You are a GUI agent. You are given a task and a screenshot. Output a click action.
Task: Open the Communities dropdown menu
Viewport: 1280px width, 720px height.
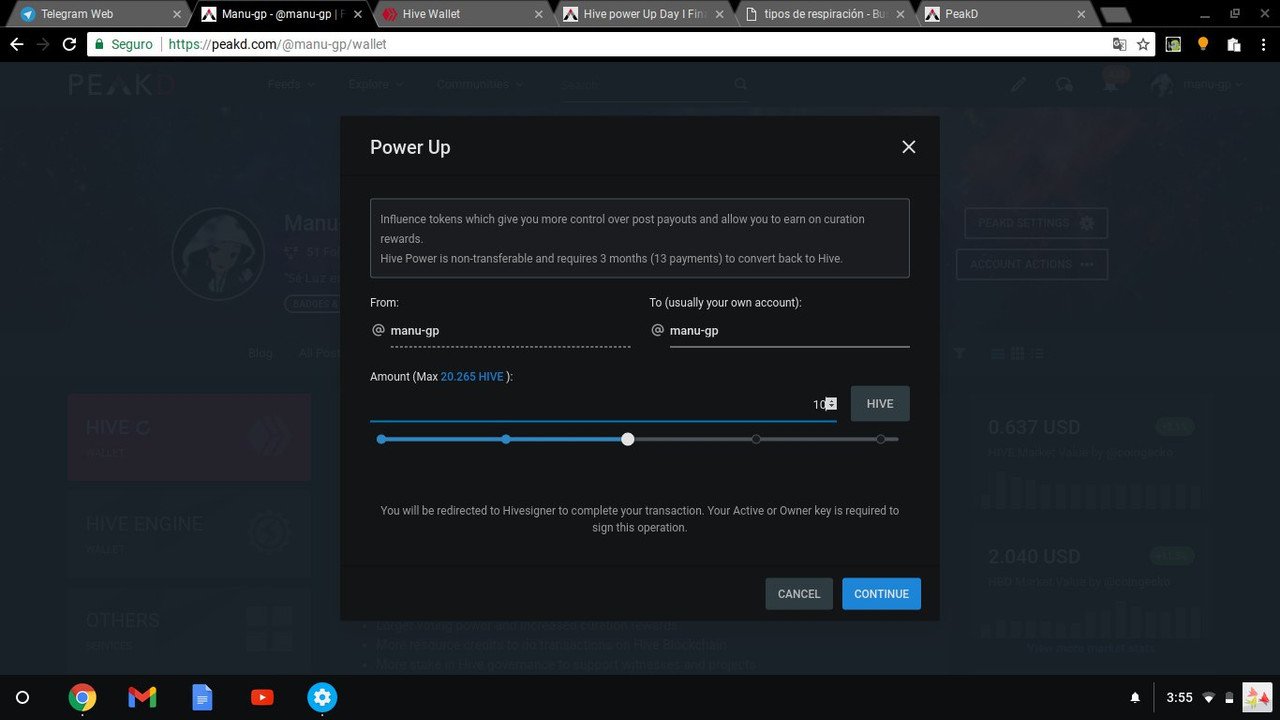[x=479, y=85]
